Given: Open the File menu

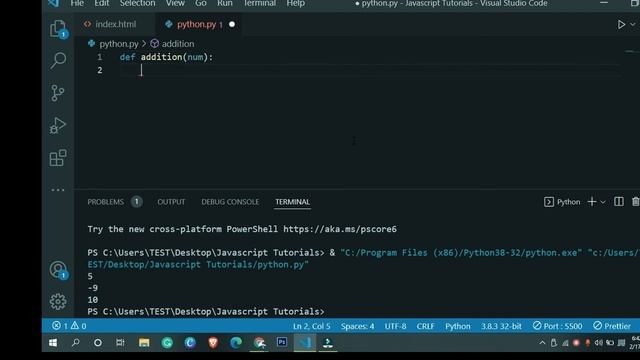Looking at the screenshot, I should click(77, 4).
